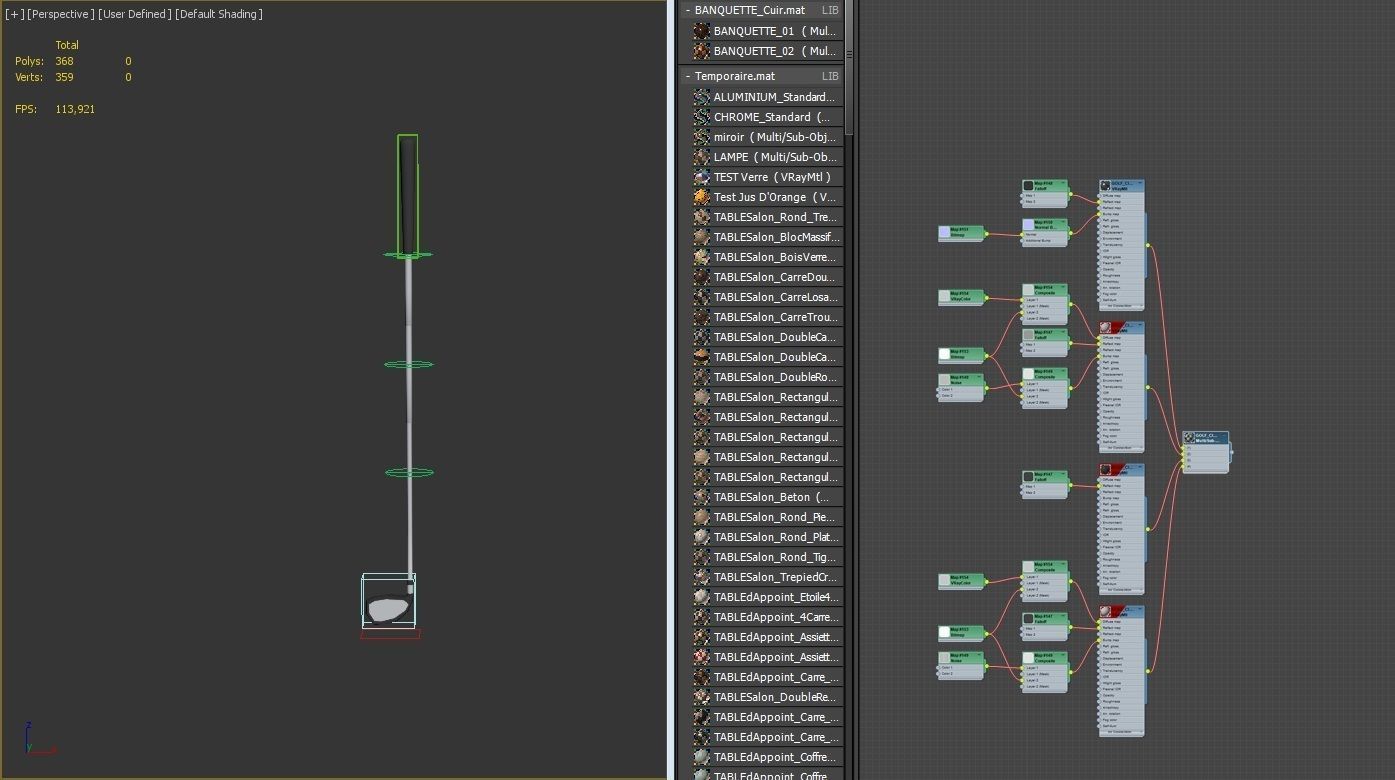This screenshot has width=1395, height=780.
Task: Select the TABLESalon_DoubleRe material row
Action: 766,697
